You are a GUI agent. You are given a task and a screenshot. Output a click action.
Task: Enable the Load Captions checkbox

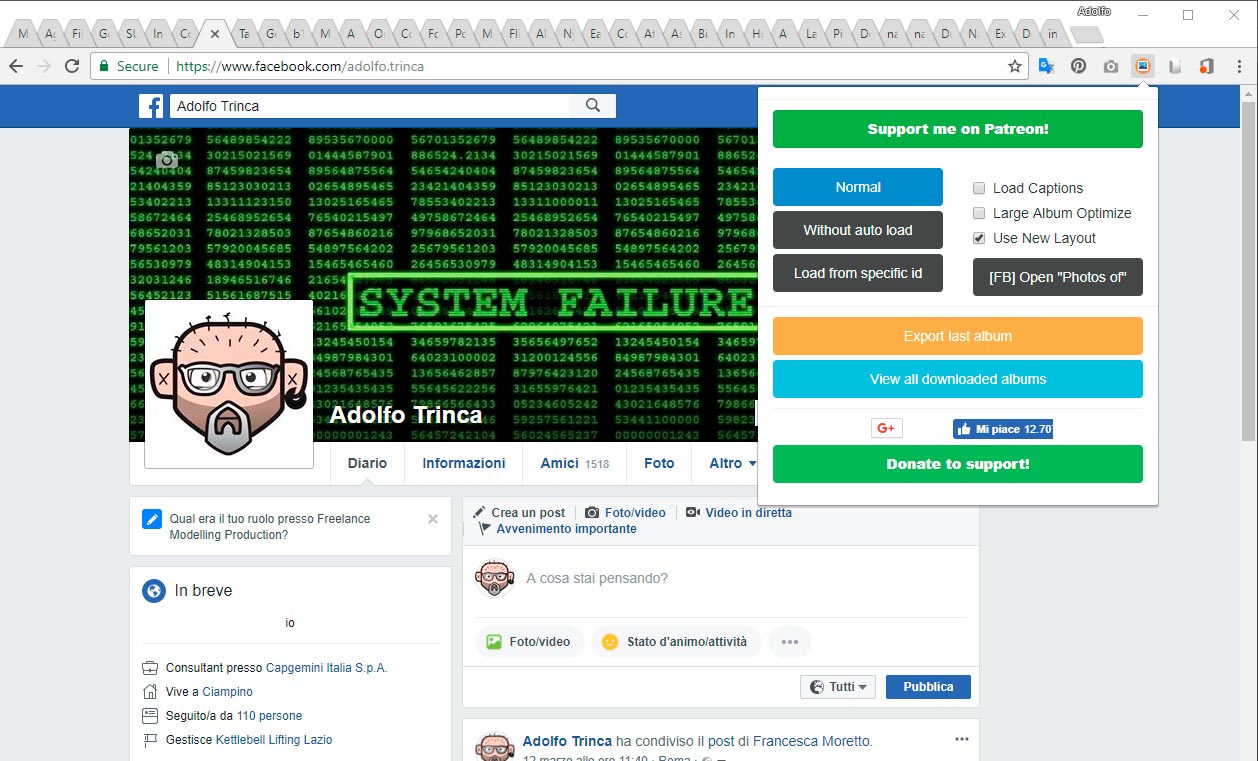(x=980, y=188)
